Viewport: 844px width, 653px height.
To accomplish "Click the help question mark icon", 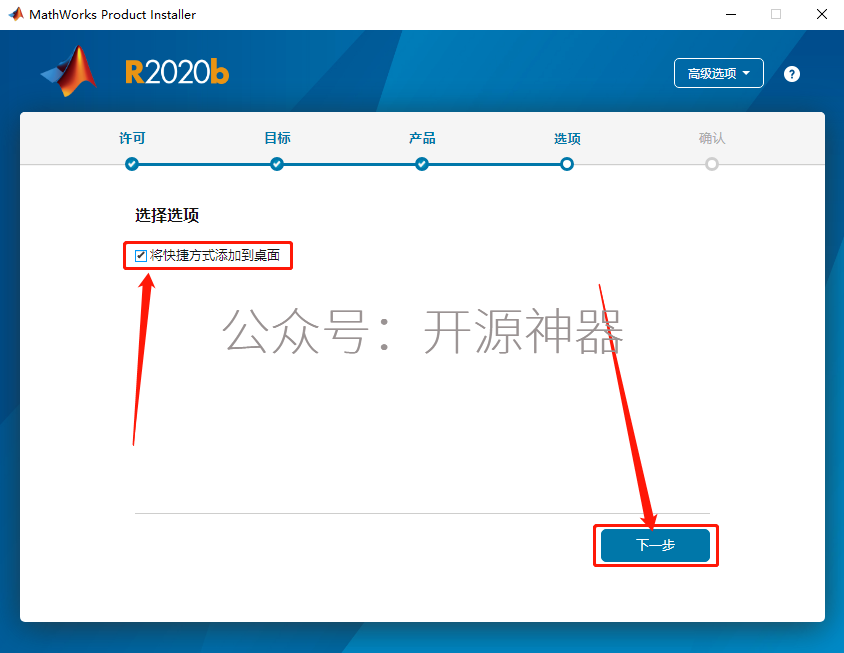I will (x=791, y=74).
